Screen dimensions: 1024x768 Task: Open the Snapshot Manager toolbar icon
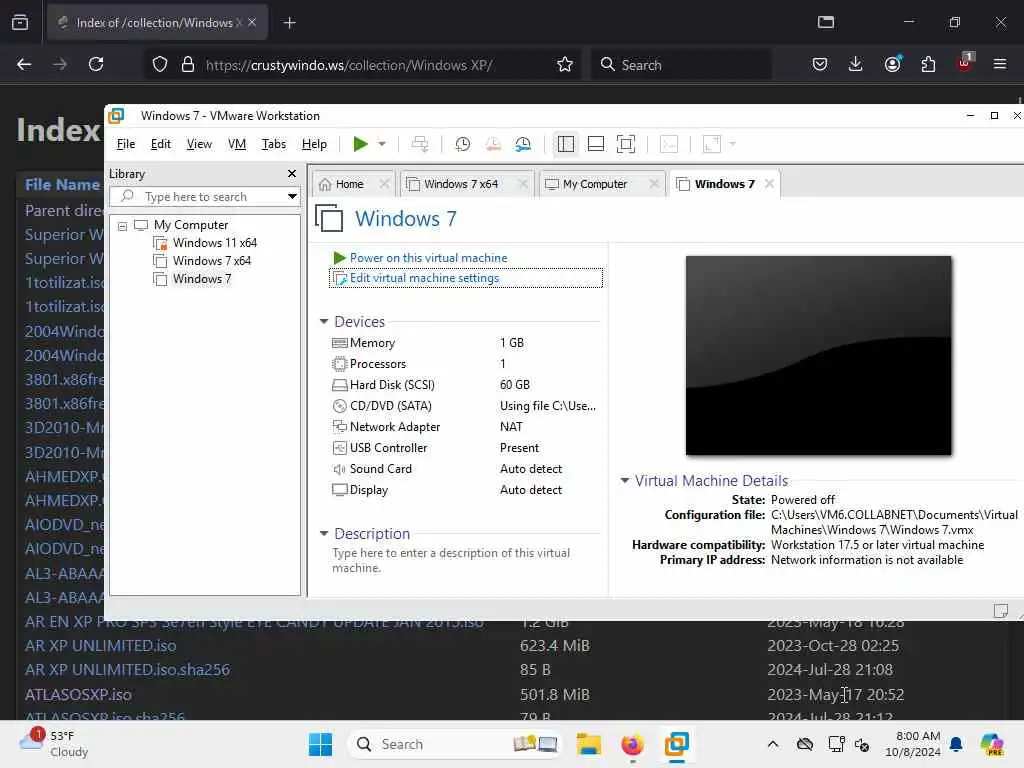pos(523,144)
